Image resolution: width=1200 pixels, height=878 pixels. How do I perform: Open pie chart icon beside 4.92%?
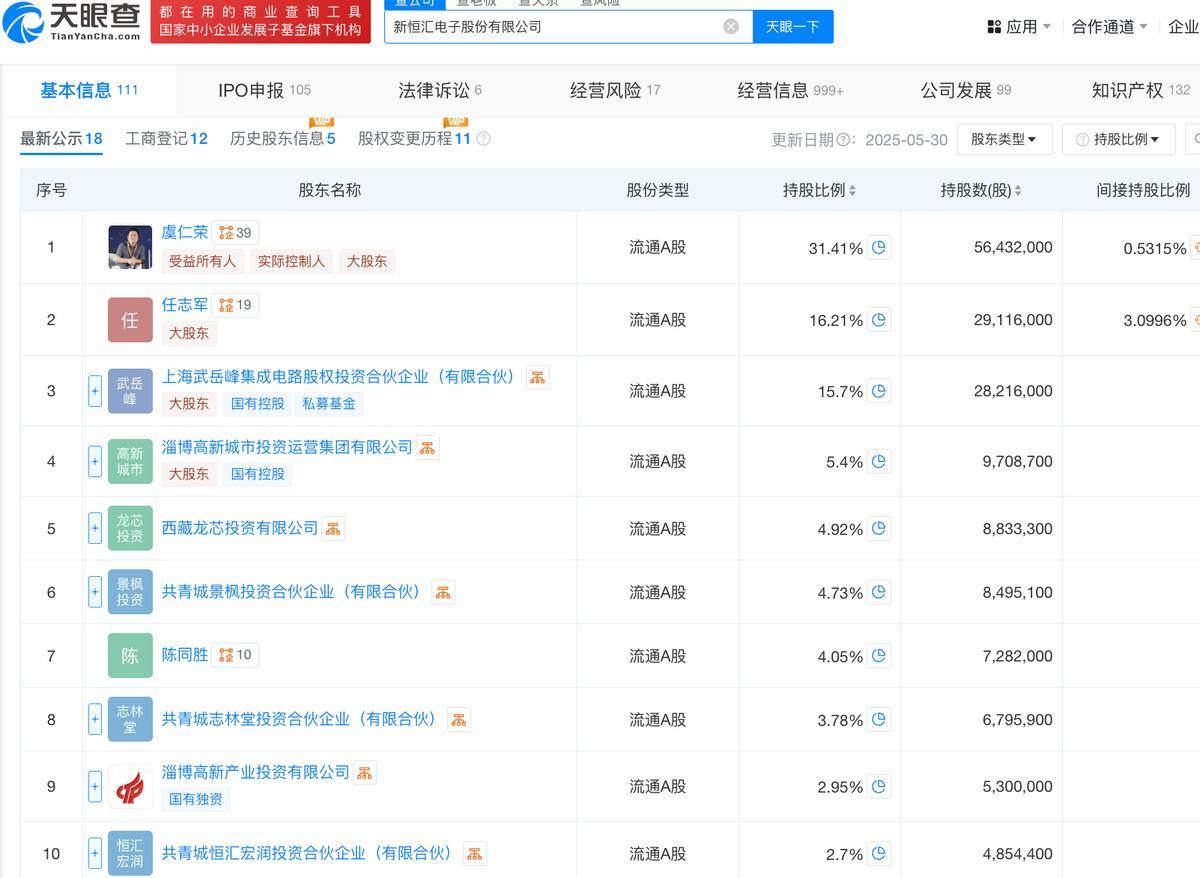pos(879,529)
